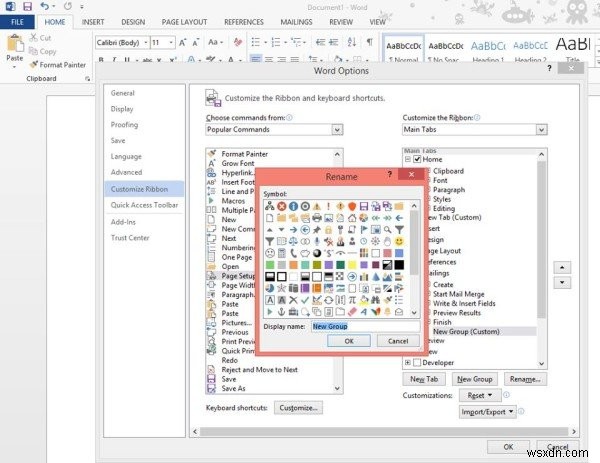Click the New Group button
Image resolution: width=600 pixels, height=463 pixels.
(x=474, y=379)
